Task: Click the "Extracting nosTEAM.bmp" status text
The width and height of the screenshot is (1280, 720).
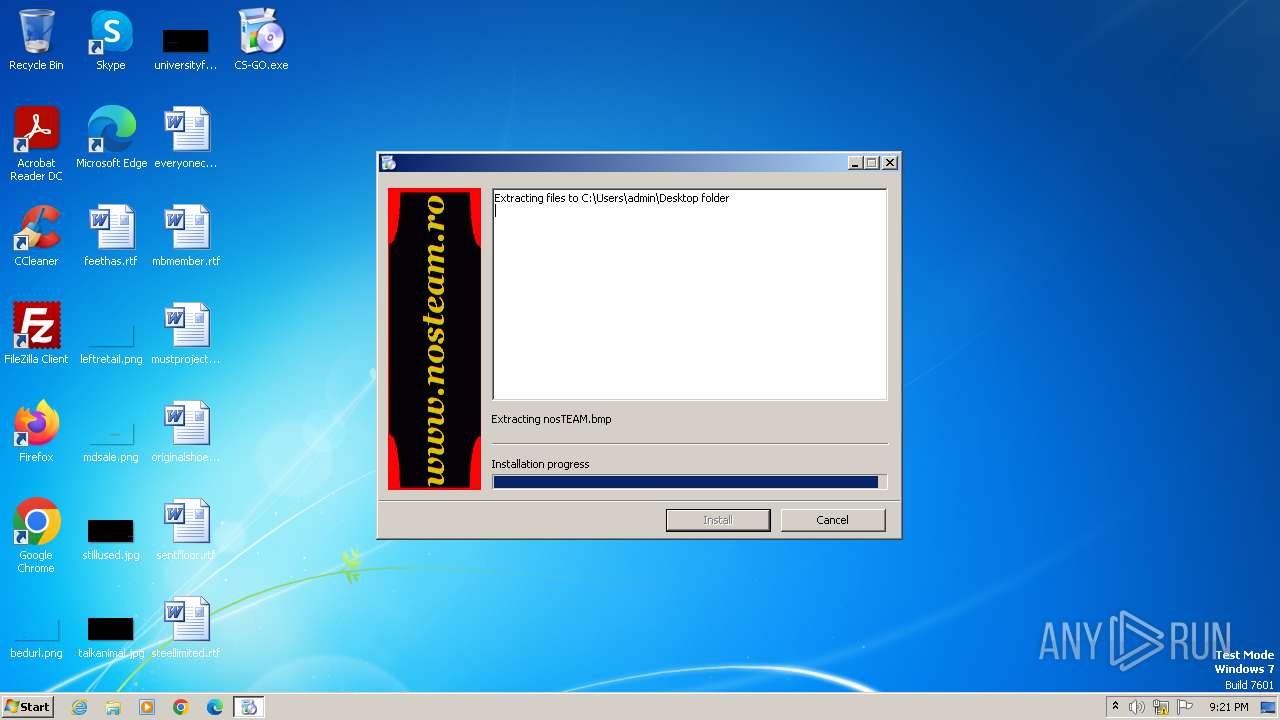Action: (x=551, y=419)
